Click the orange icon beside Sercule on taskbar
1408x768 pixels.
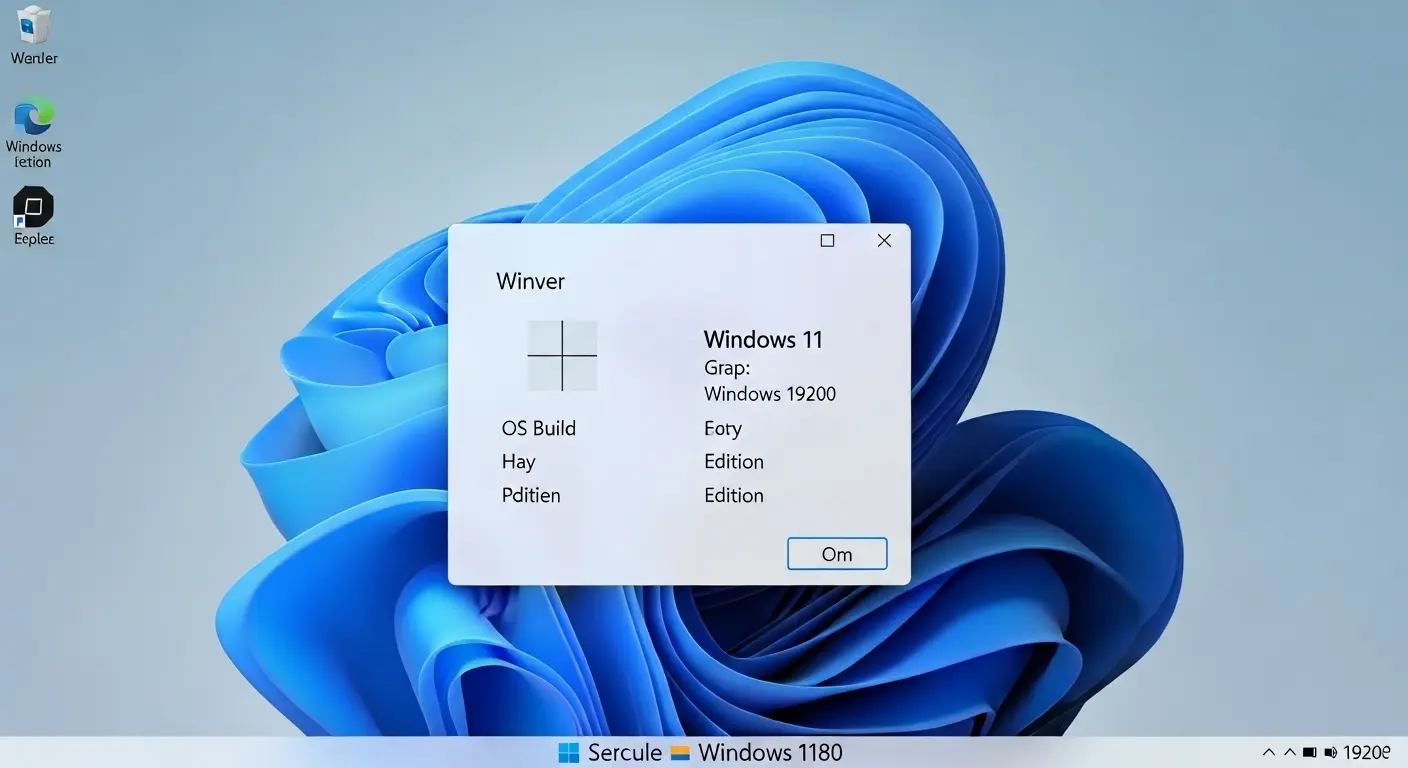(680, 753)
